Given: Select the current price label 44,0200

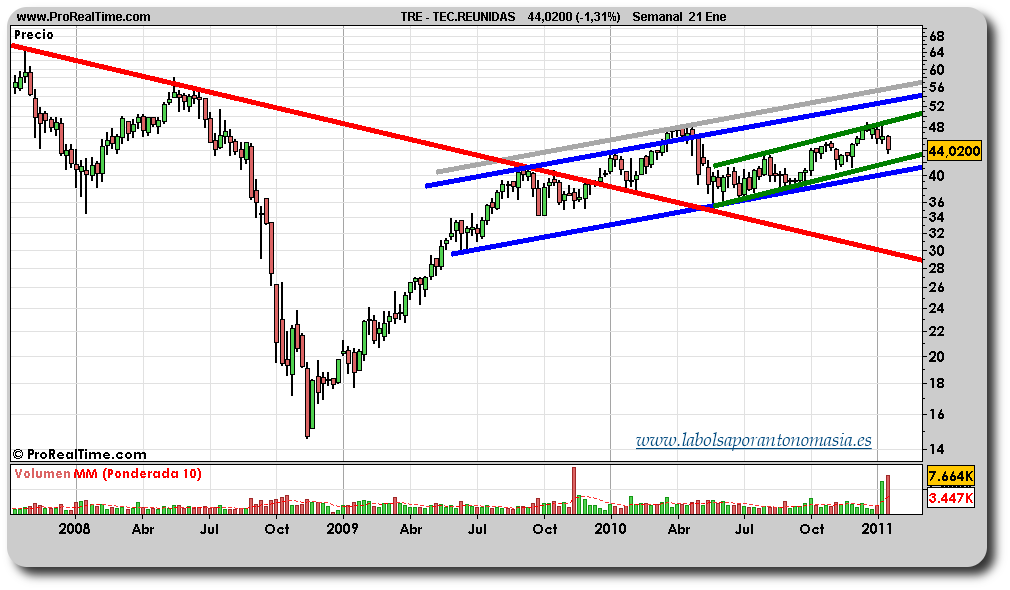Looking at the screenshot, I should point(954,151).
